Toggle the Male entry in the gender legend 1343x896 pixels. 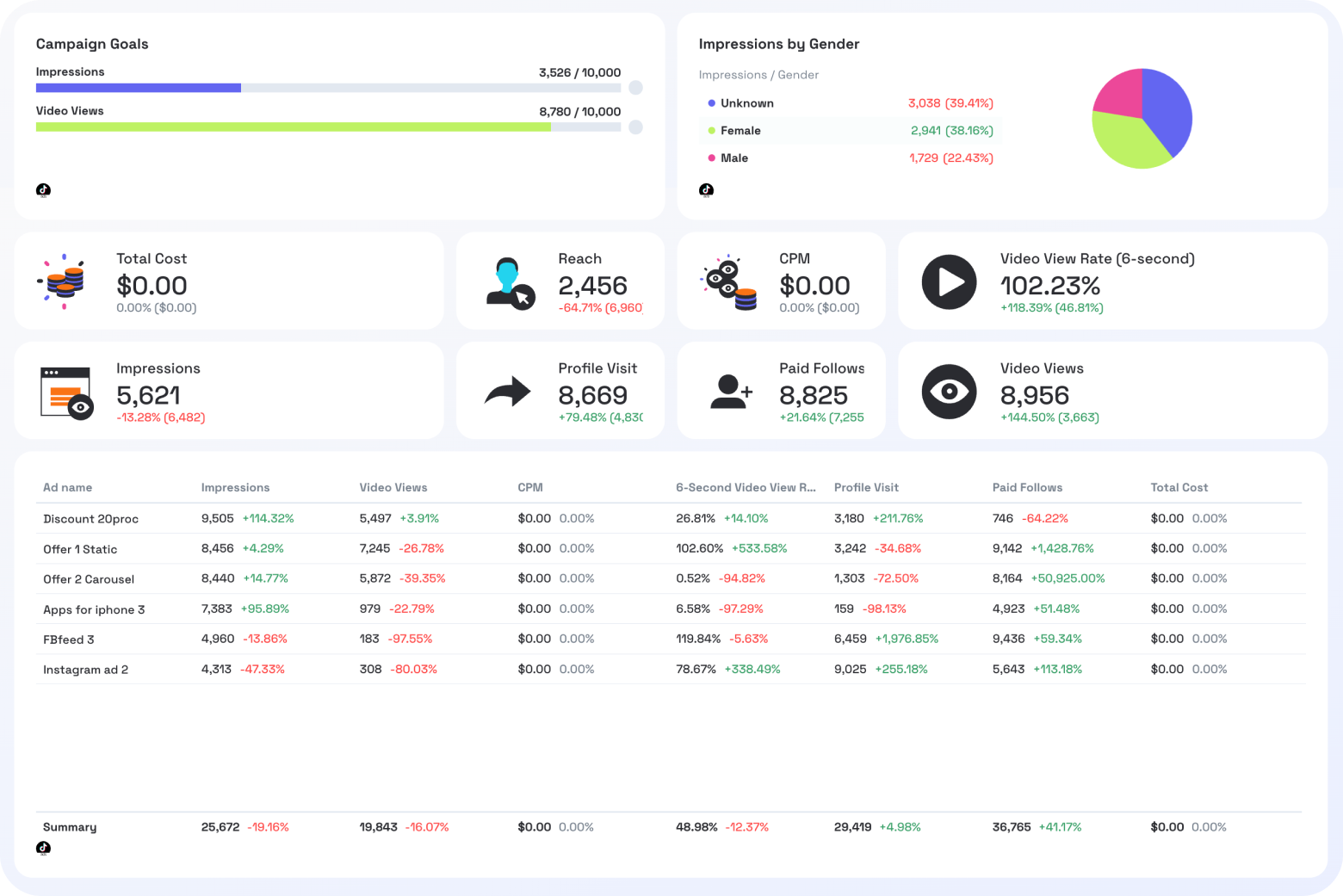732,158
